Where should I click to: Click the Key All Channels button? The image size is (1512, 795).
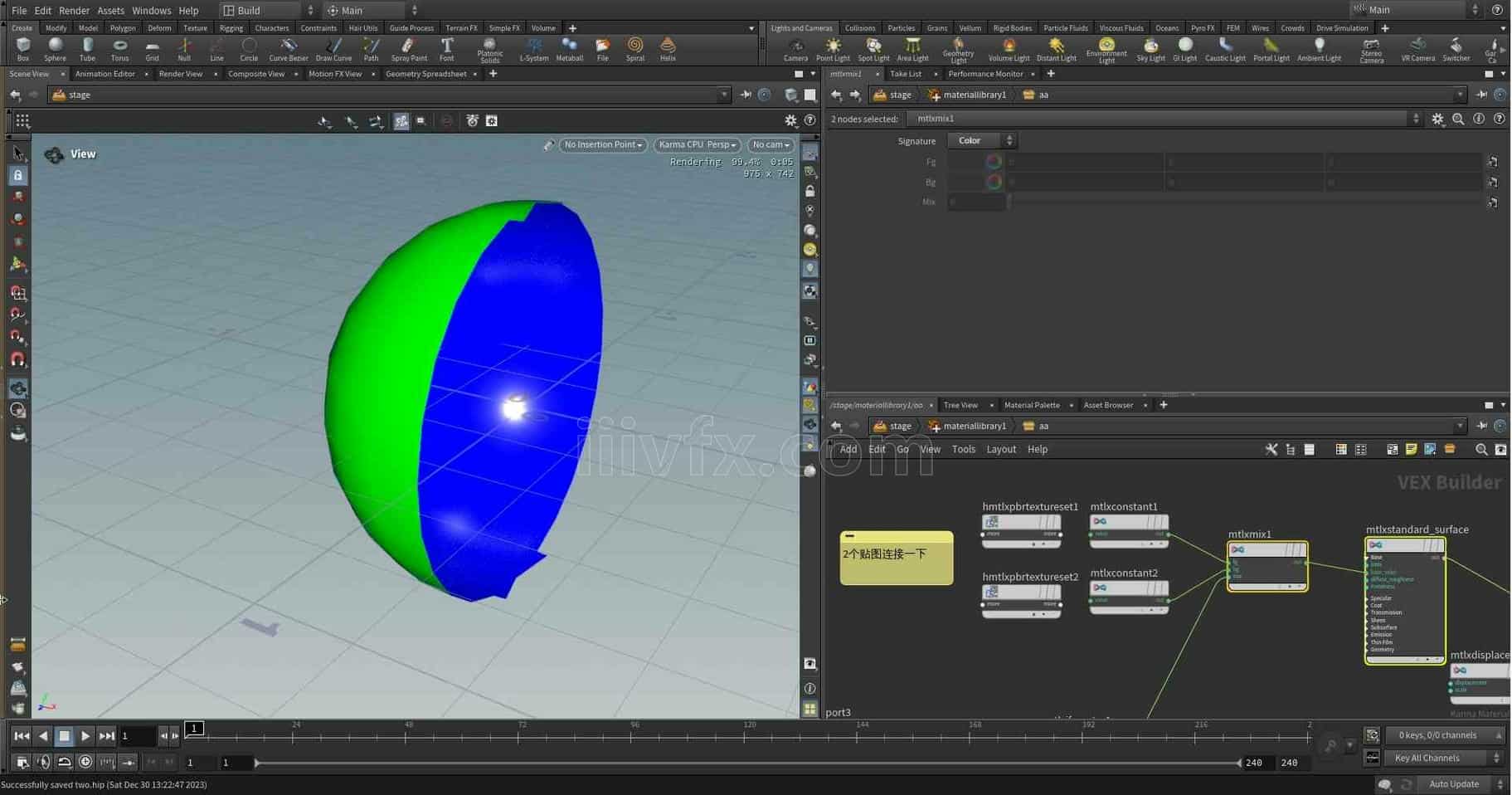click(1427, 758)
